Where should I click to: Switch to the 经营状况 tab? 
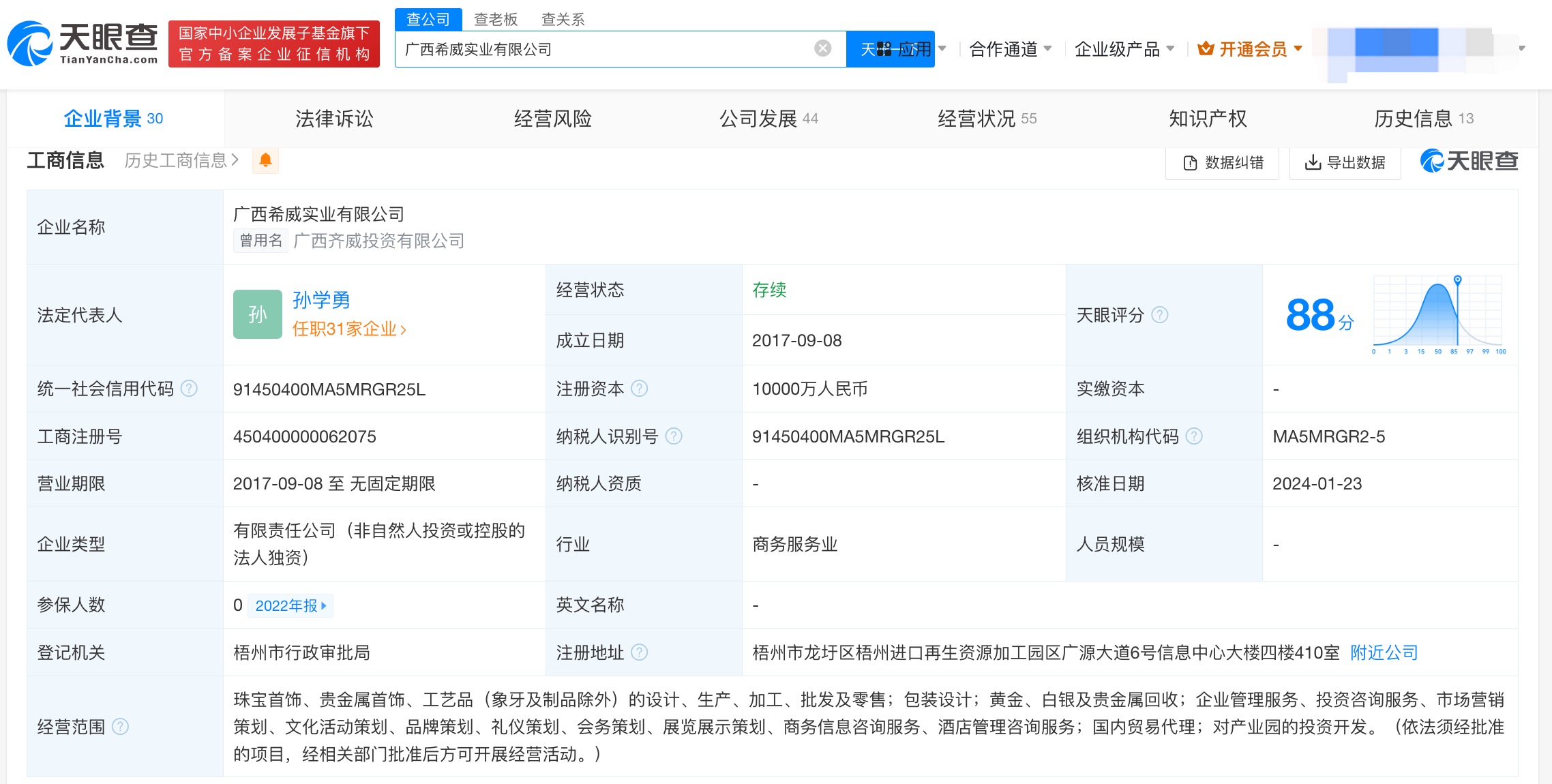click(987, 119)
